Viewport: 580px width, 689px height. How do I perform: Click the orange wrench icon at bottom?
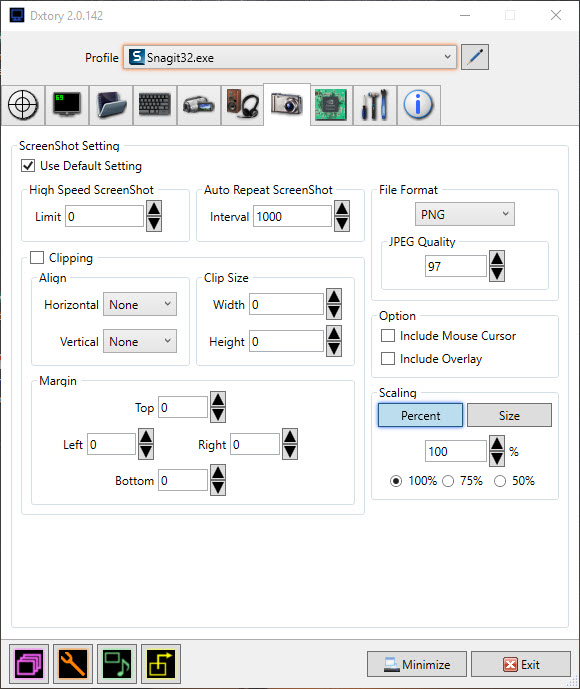click(x=73, y=664)
